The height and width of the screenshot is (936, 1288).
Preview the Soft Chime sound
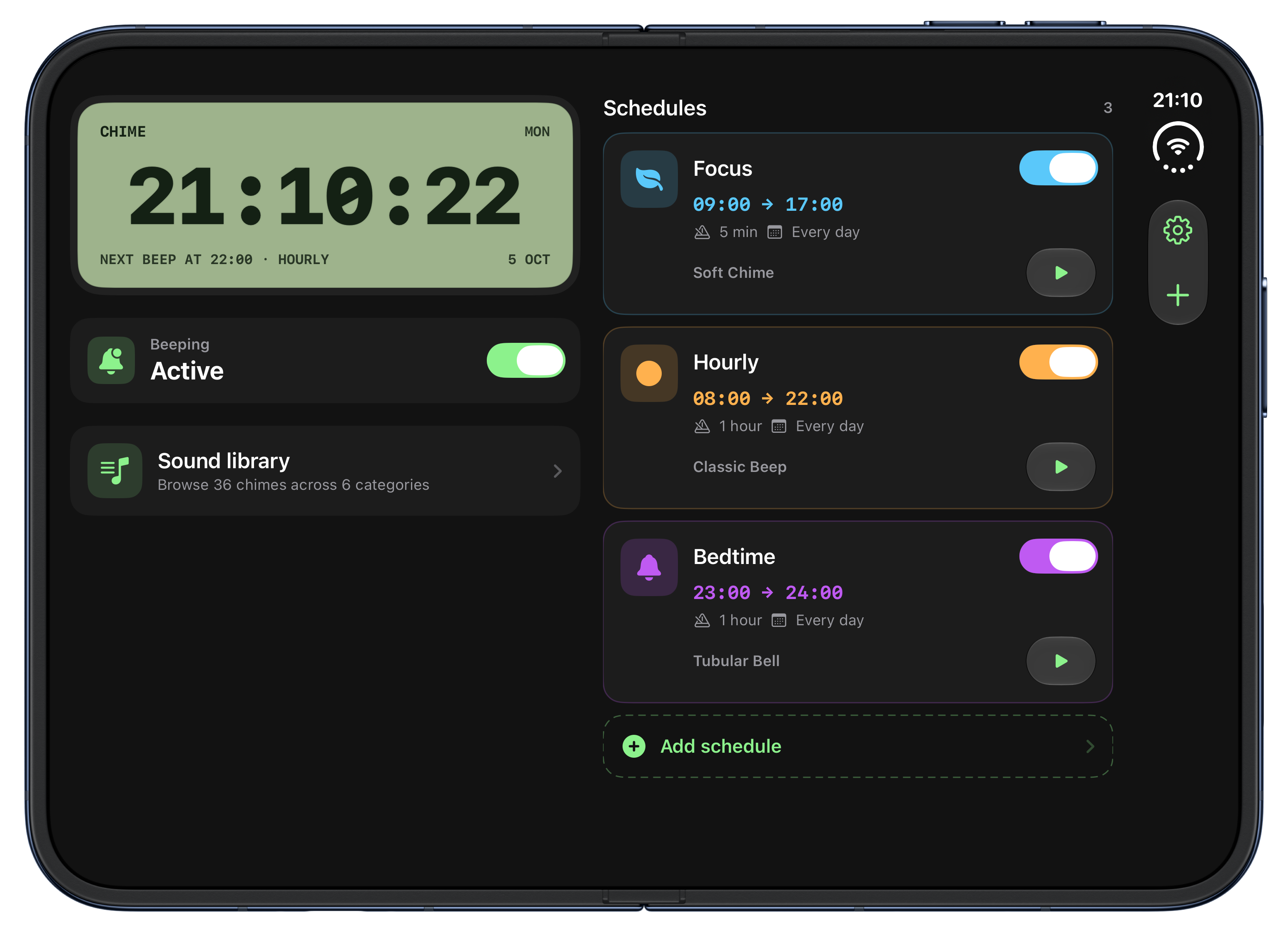[x=1060, y=272]
